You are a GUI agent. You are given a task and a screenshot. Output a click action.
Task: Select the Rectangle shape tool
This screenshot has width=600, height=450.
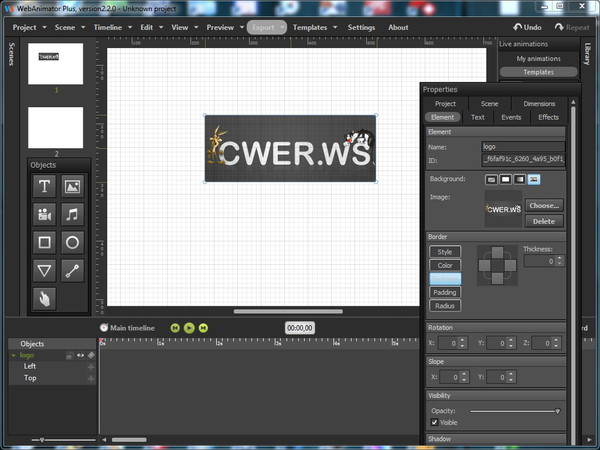(x=44, y=242)
